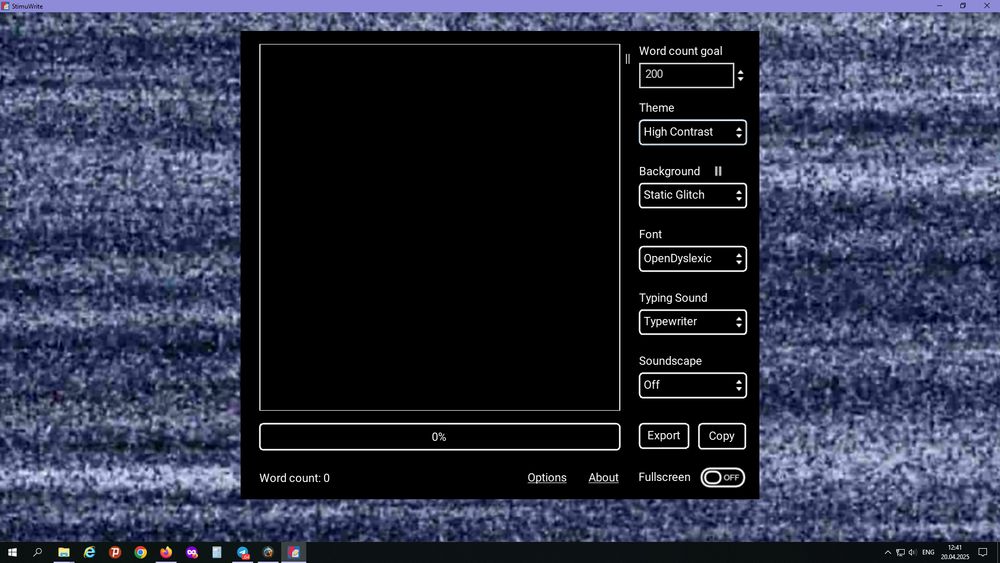Launch Internet Explorer from the taskbar
This screenshot has height=563, width=1000.
pos(89,552)
